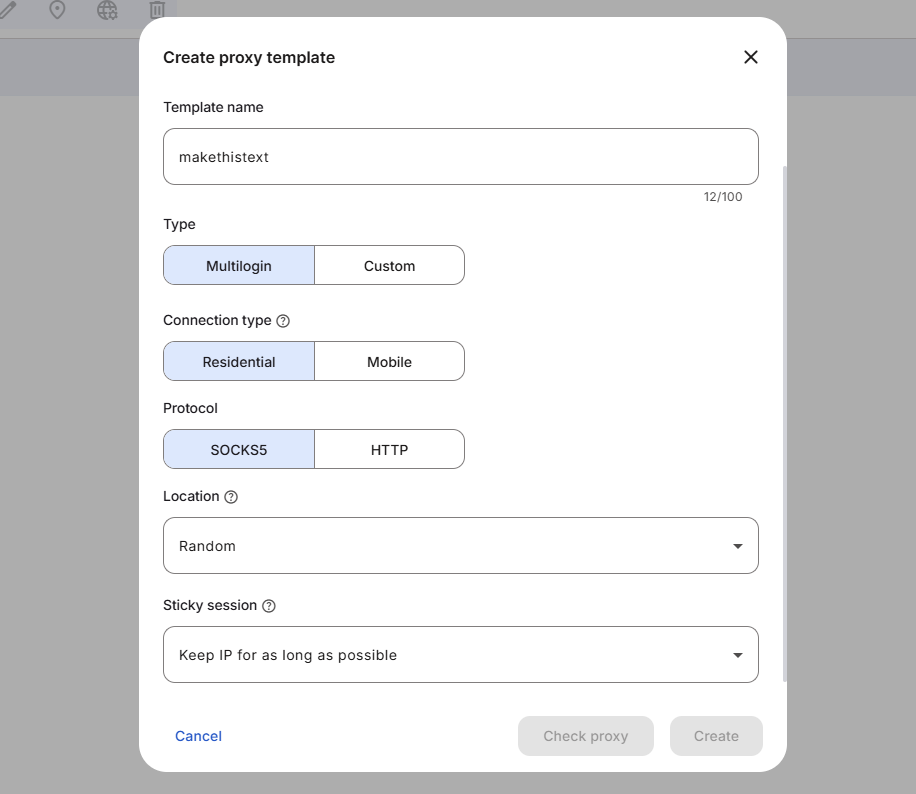Click the Connection type help icon
The height and width of the screenshot is (794, 916).
point(283,321)
